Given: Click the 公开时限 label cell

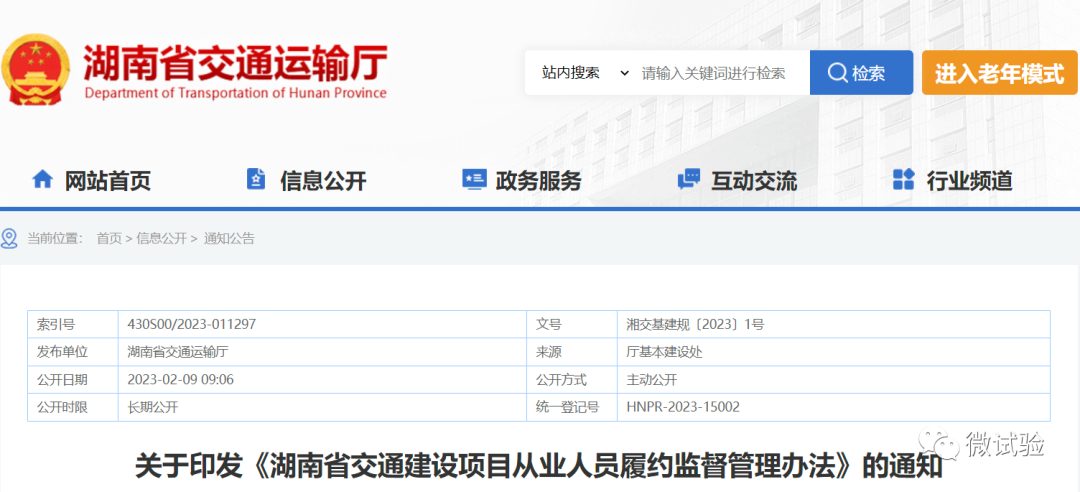Looking at the screenshot, I should [x=73, y=407].
